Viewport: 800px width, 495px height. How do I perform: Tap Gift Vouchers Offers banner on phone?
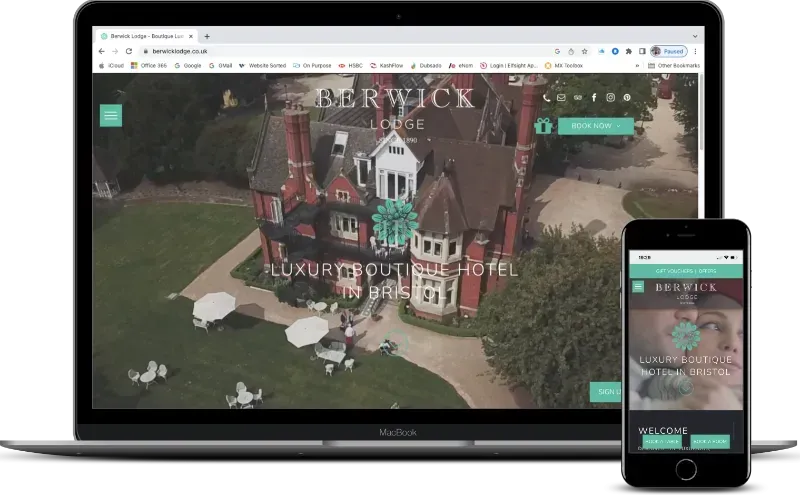(686, 271)
